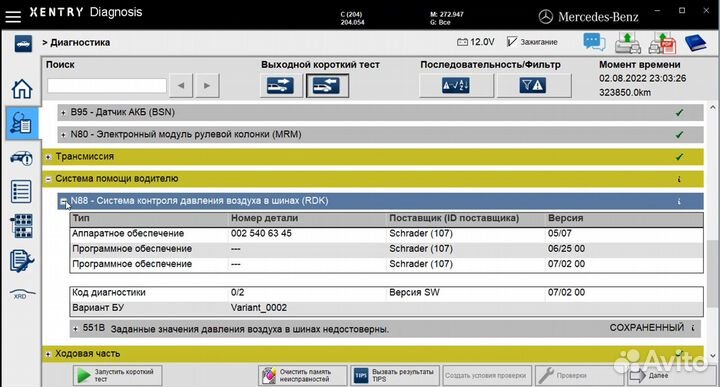Expand the N80 рулевой колонки row
Image resolution: width=720 pixels, height=387 pixels.
[x=63, y=135]
